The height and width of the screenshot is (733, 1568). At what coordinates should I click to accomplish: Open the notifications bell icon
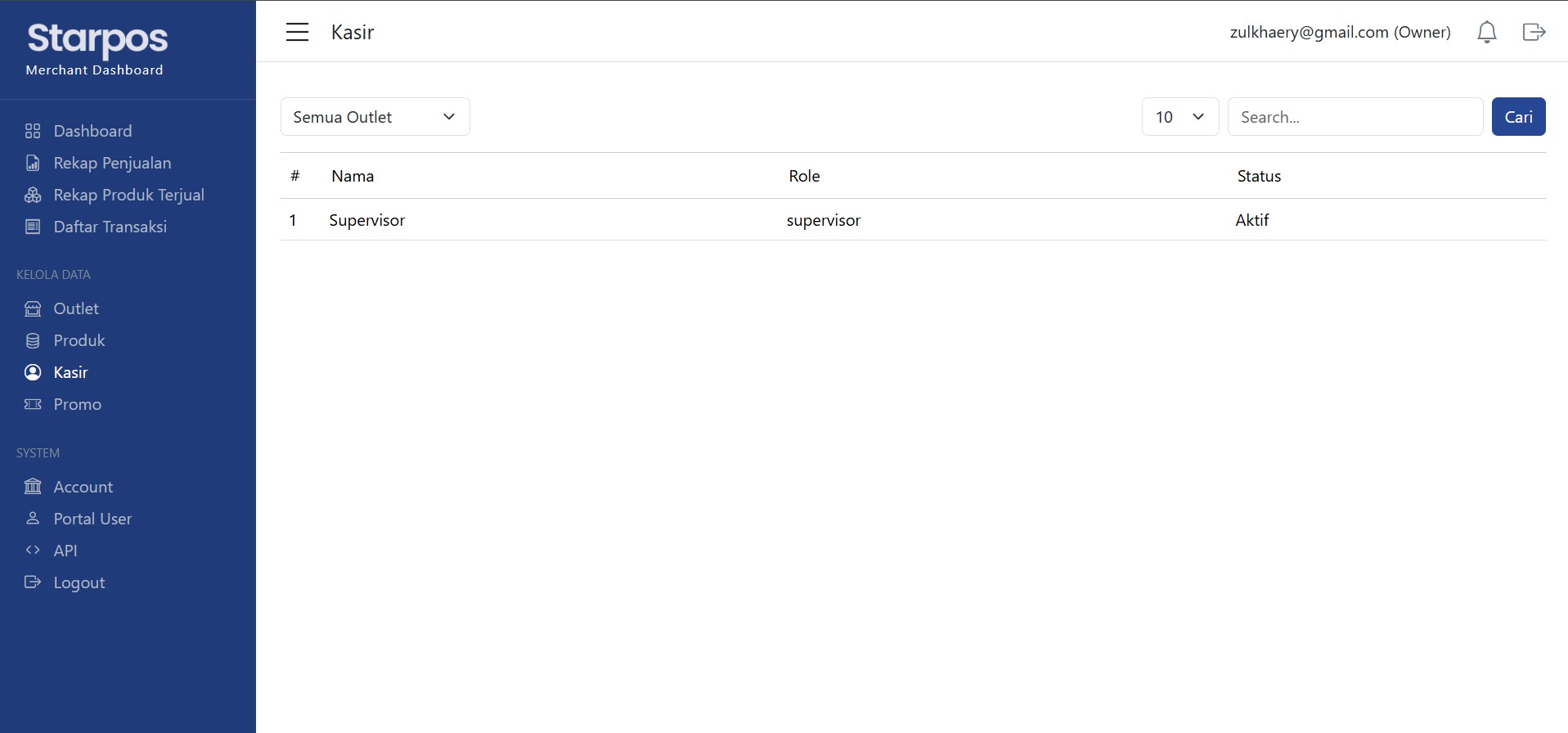click(1486, 32)
